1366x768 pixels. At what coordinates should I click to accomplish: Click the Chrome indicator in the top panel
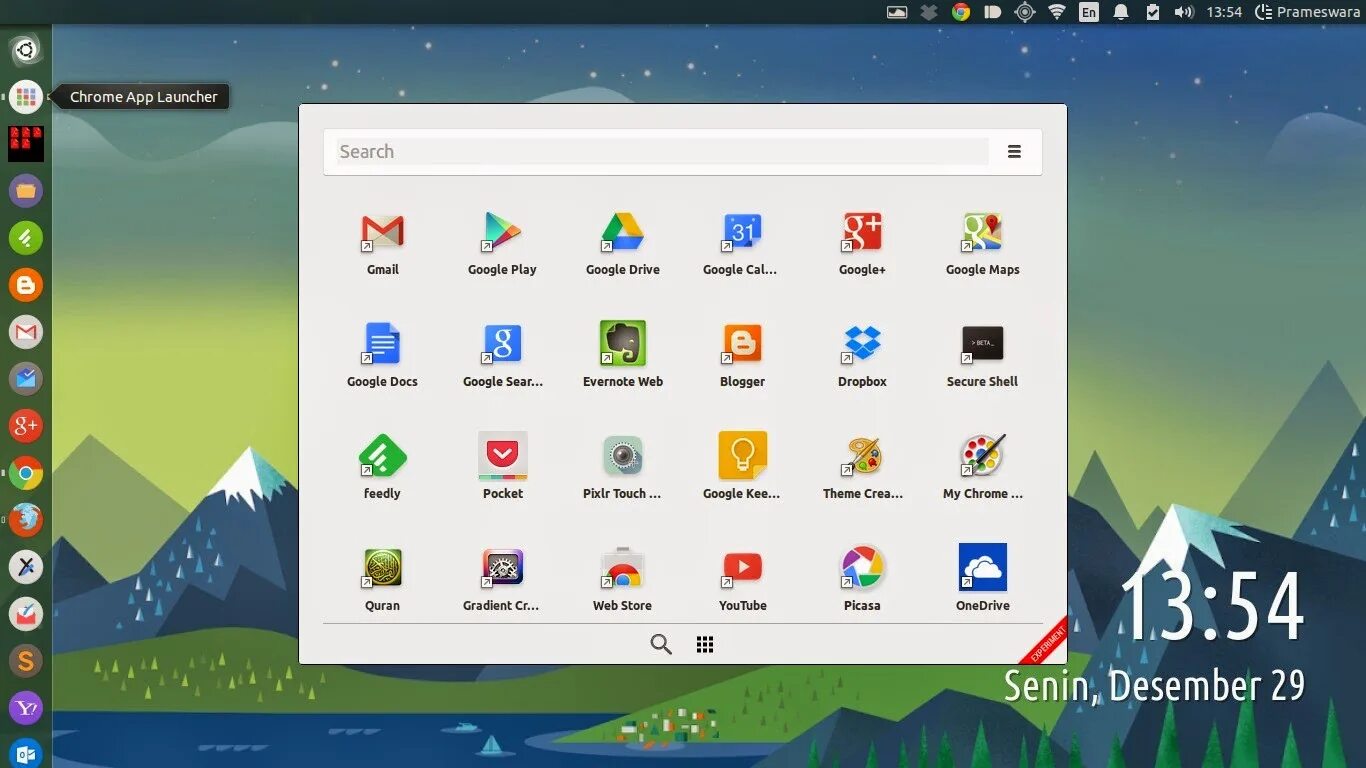point(961,12)
